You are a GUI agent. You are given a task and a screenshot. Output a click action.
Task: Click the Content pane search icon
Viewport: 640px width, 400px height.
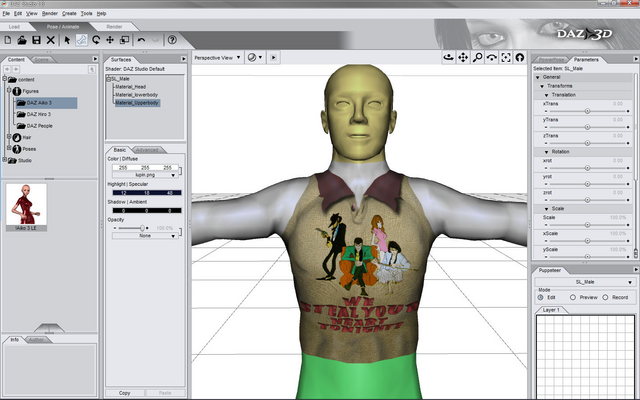pos(92,69)
